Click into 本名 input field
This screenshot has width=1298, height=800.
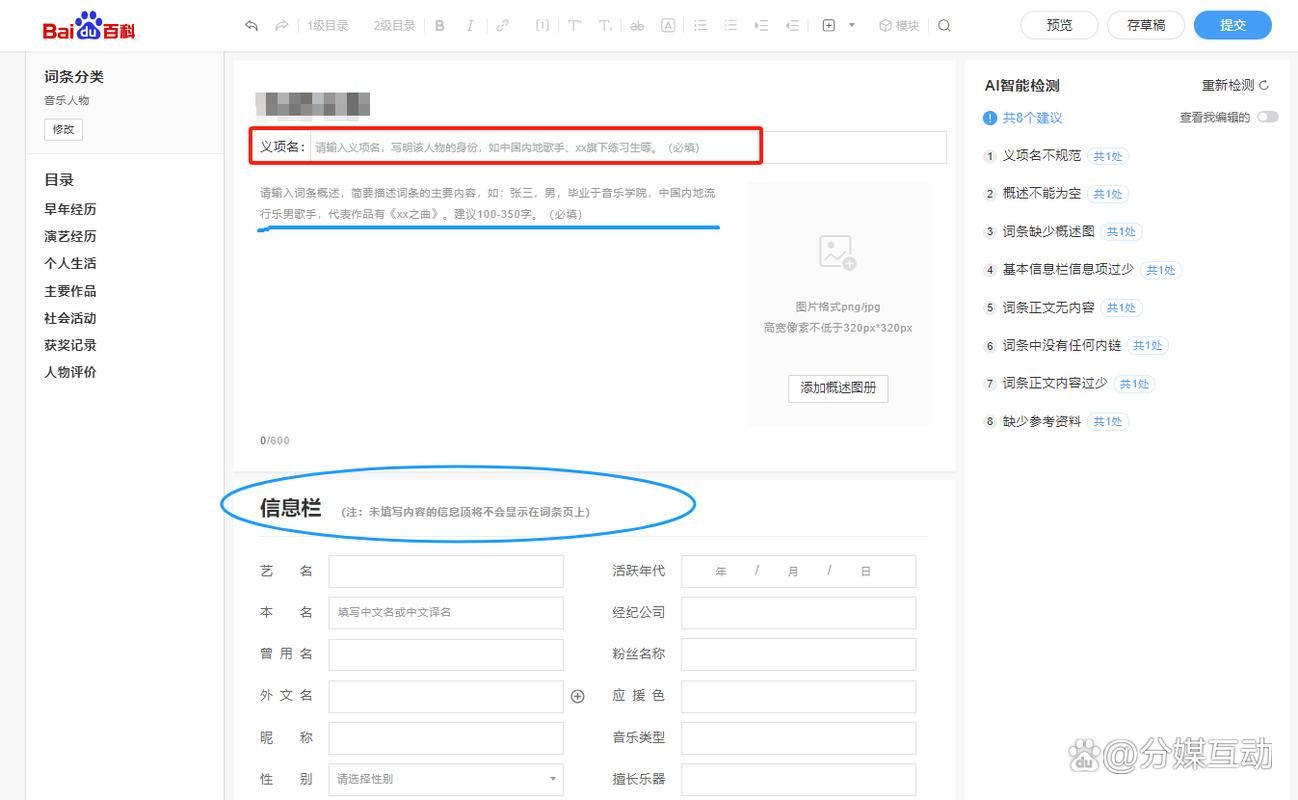pos(446,612)
